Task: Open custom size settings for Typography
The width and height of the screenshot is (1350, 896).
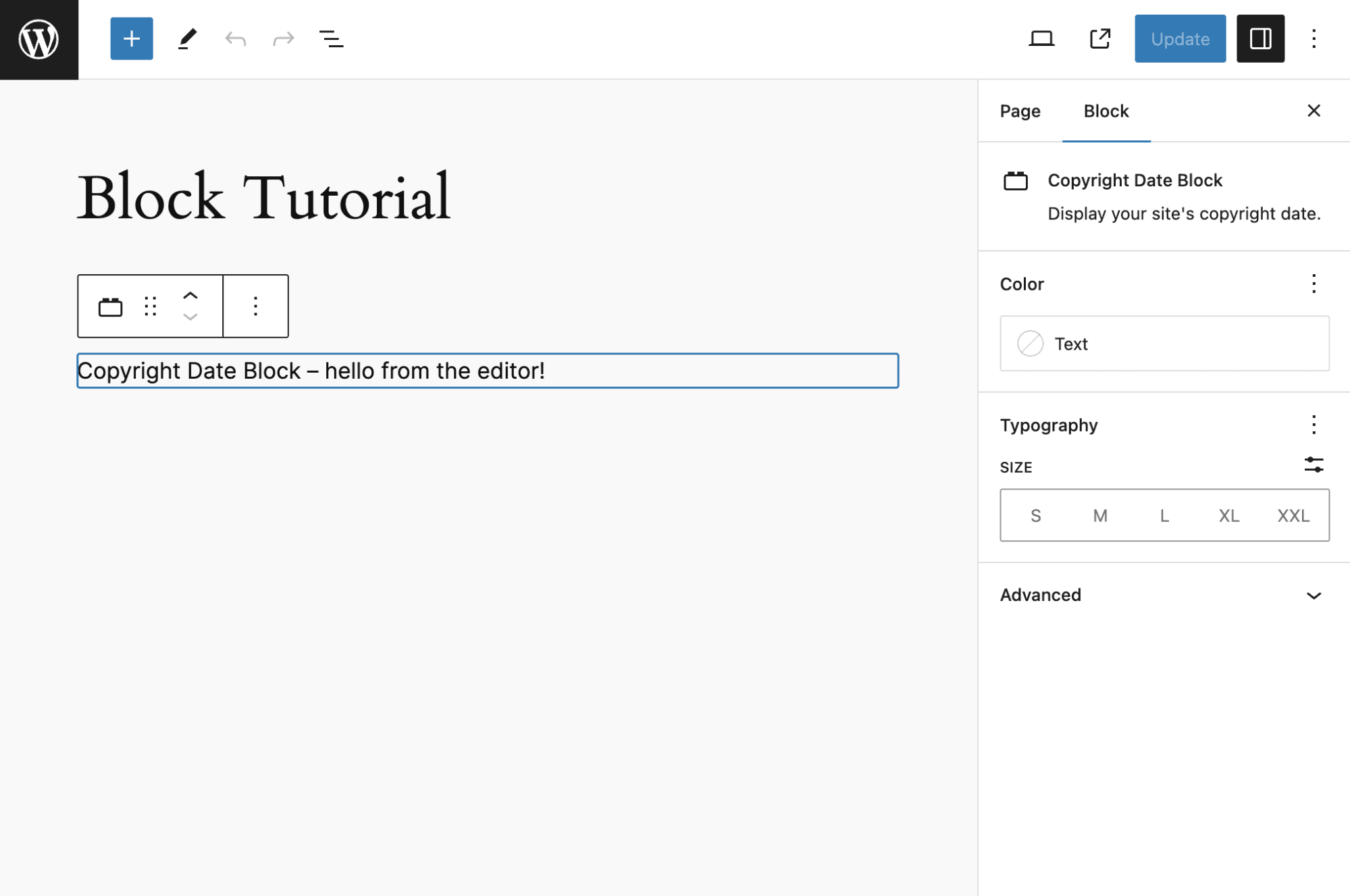Action: pyautogui.click(x=1313, y=465)
